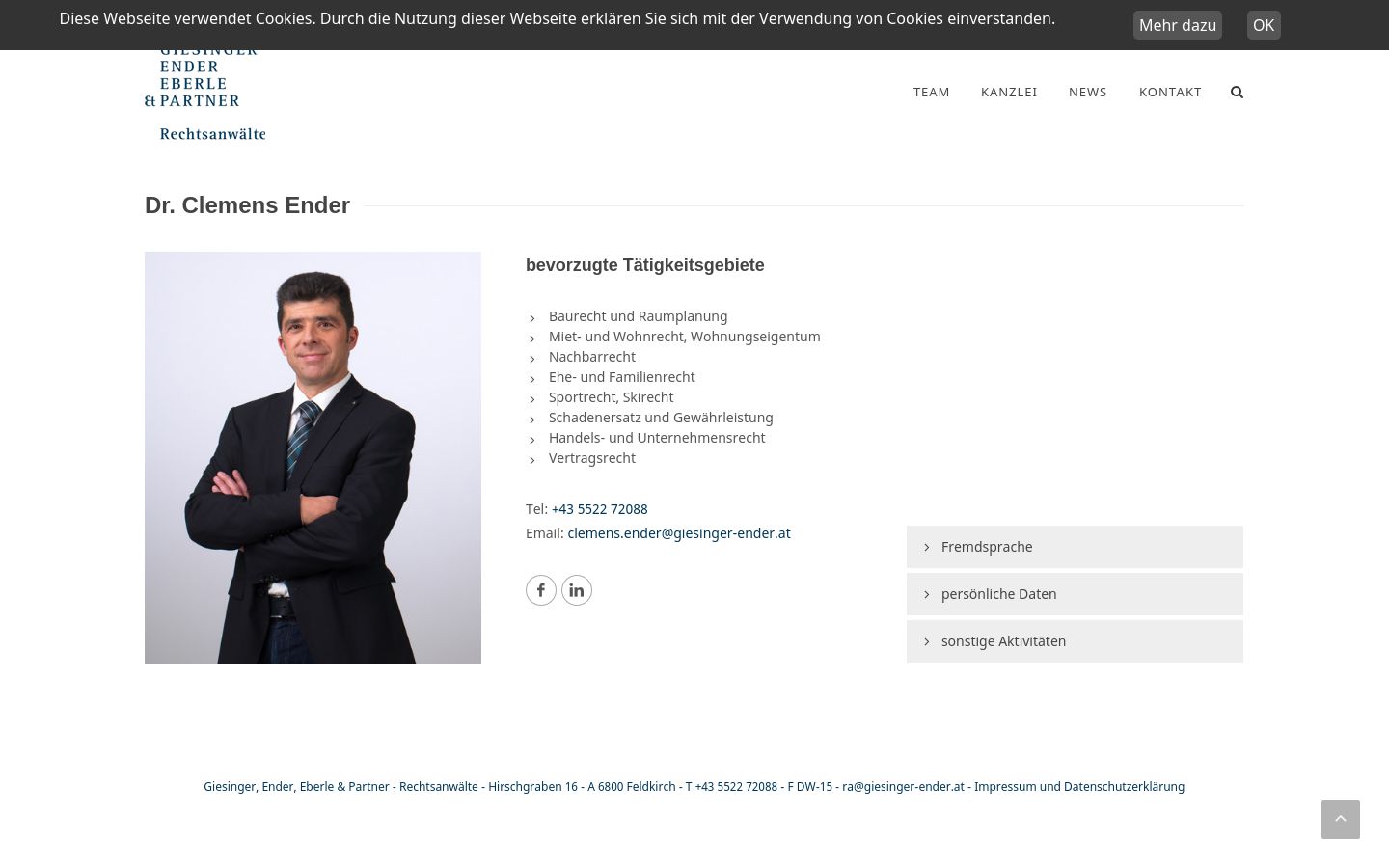Open the TEAM menu item
This screenshot has width=1389, height=868.
coord(932,92)
